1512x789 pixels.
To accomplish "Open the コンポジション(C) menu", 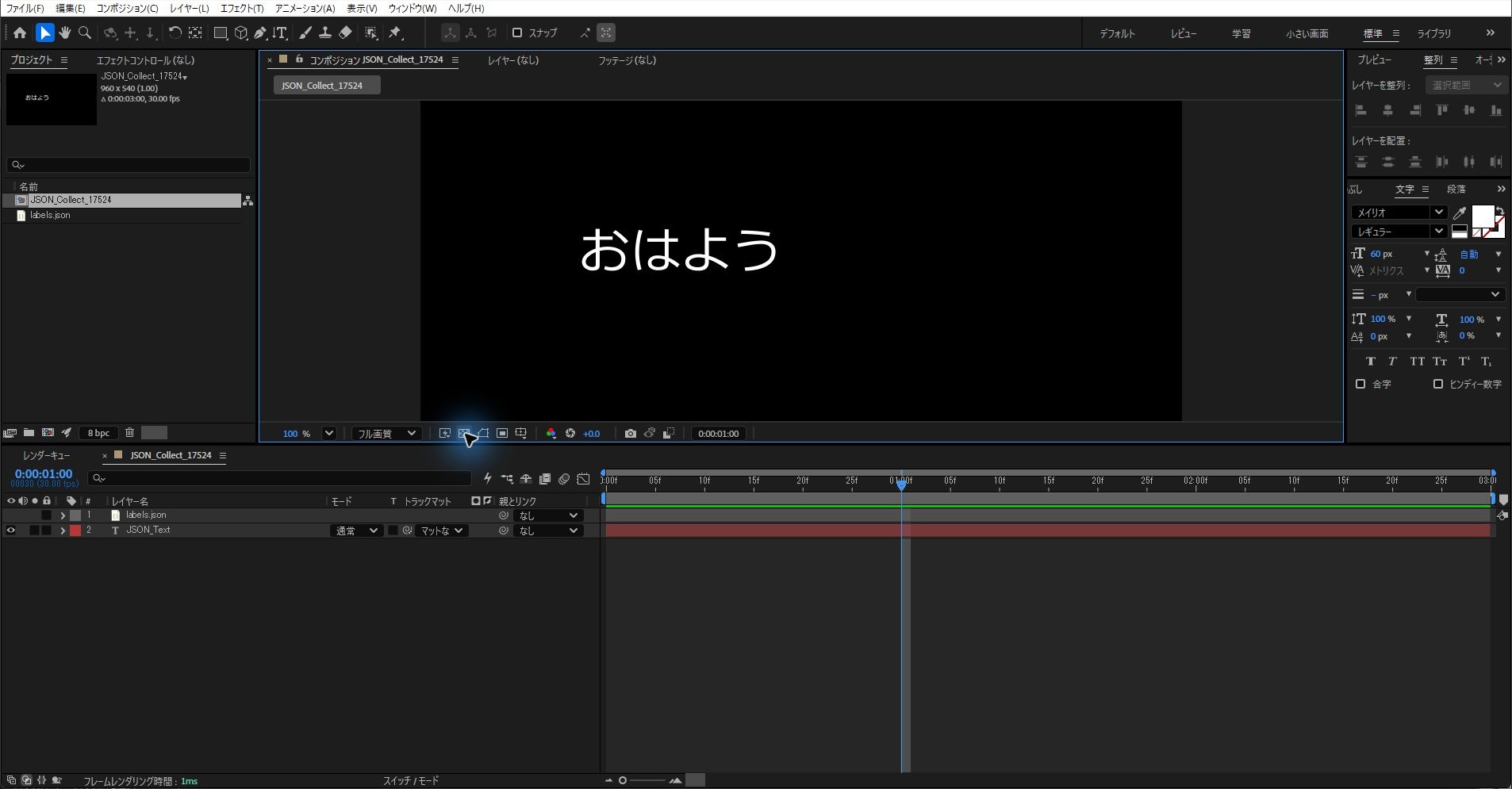I will 127,8.
